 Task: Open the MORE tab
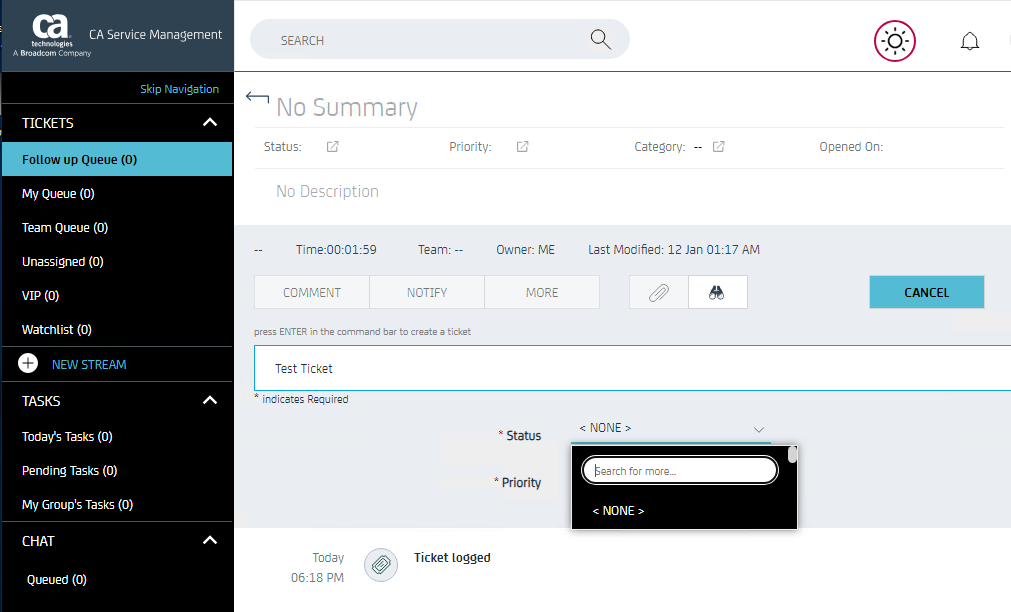pyautogui.click(x=542, y=292)
